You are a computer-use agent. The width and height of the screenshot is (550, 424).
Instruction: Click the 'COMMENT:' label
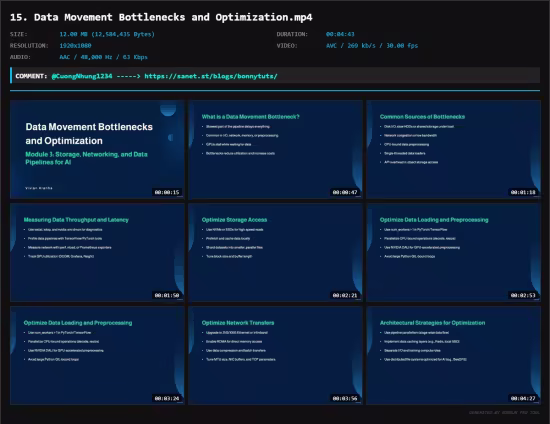[x=31, y=76]
